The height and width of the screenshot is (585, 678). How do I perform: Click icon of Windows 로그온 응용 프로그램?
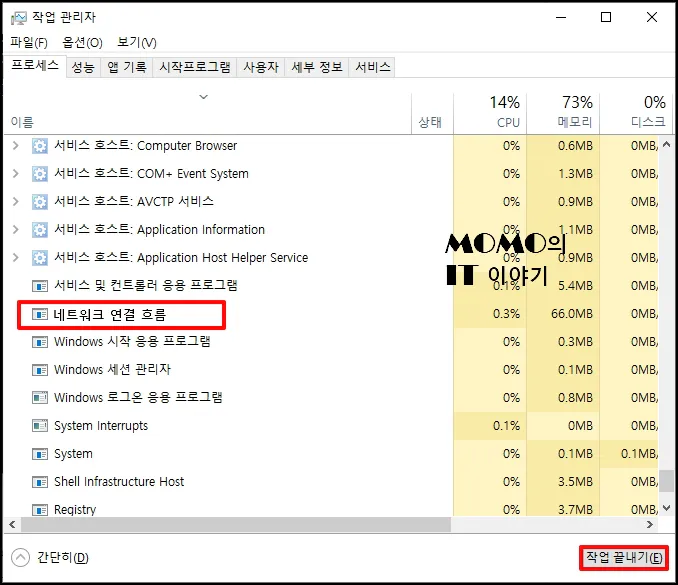point(40,398)
